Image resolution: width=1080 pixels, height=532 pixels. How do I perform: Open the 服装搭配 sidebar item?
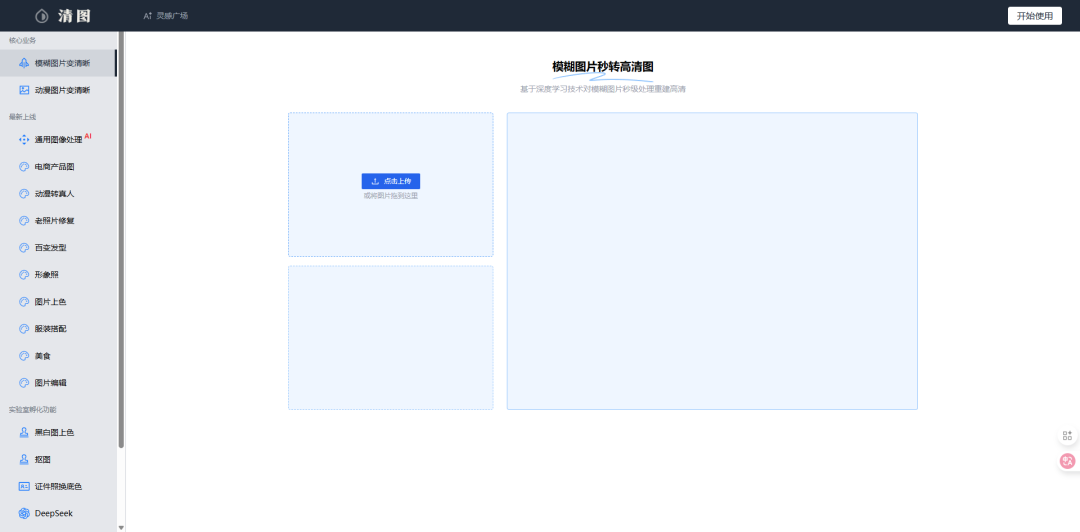[59, 329]
